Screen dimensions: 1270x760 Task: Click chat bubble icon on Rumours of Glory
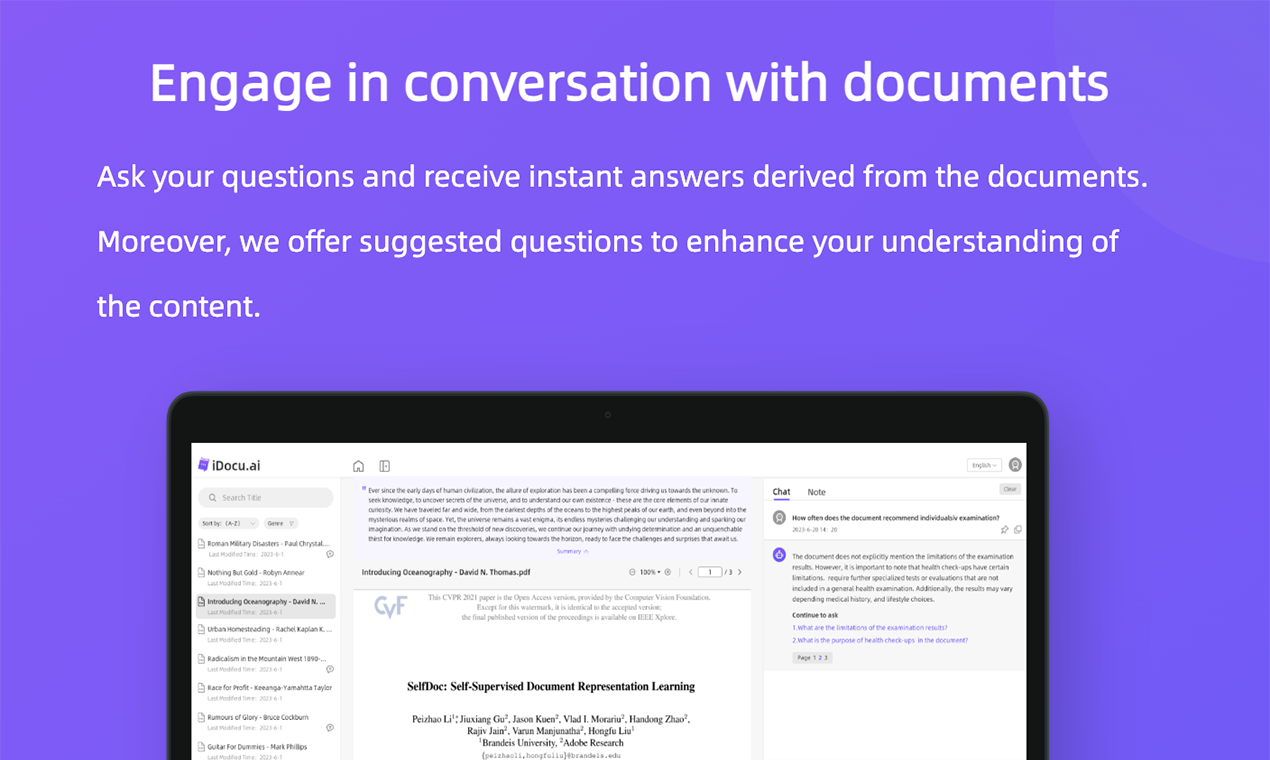[330, 727]
